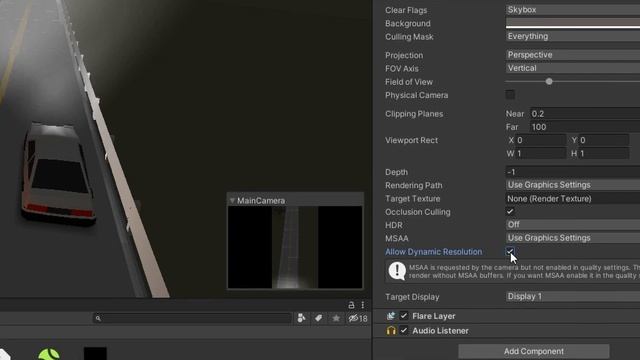Click the Search by Type icon
Image resolution: width=640 pixels, height=360 pixels.
click(301, 318)
